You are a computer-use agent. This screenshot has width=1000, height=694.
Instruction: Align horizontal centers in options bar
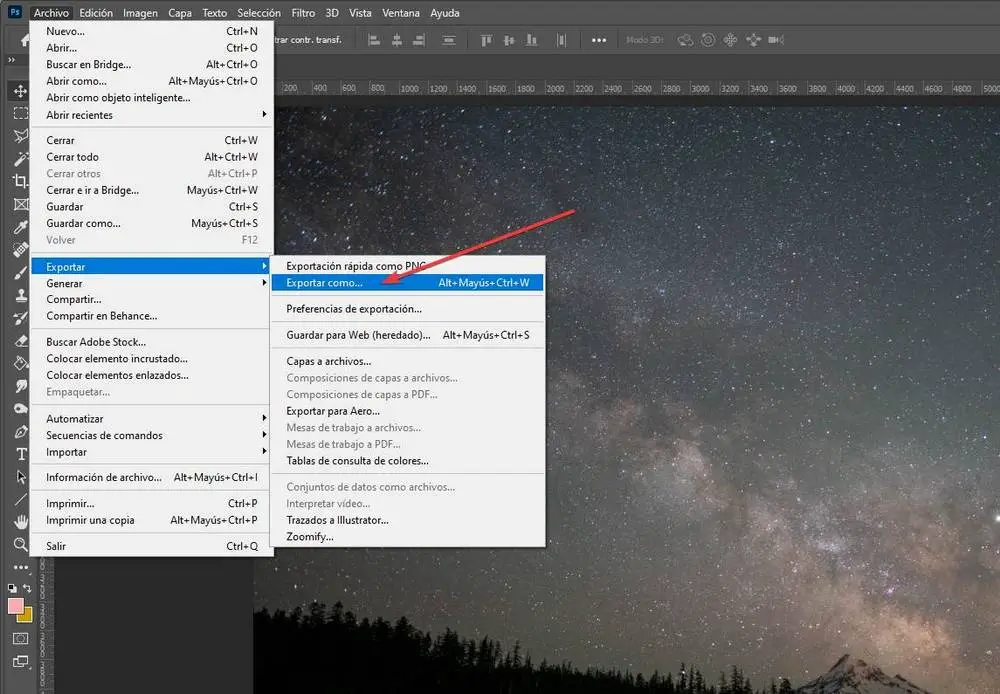pos(397,40)
